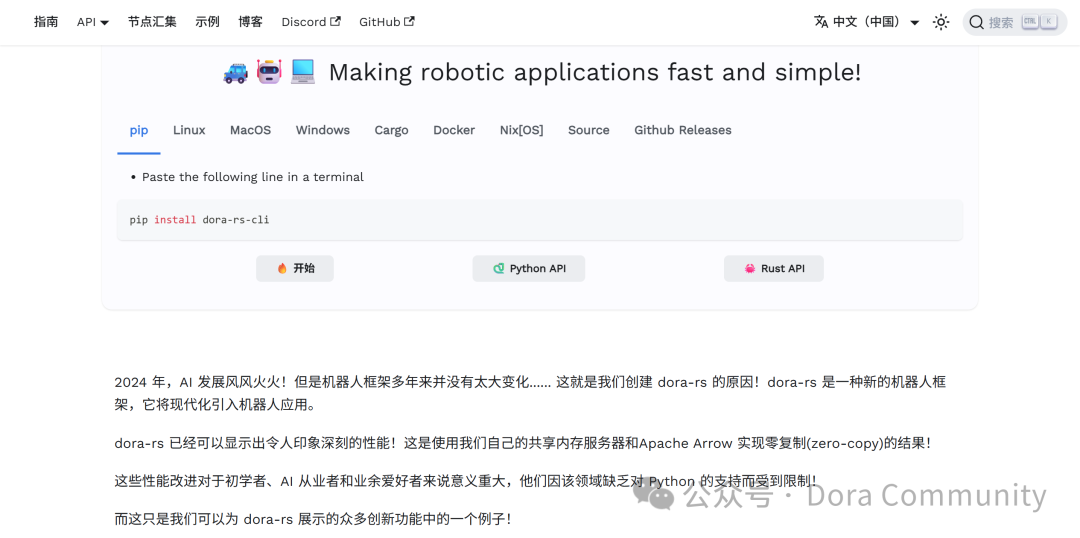
Task: Click the 开始 button
Action: pyautogui.click(x=295, y=269)
